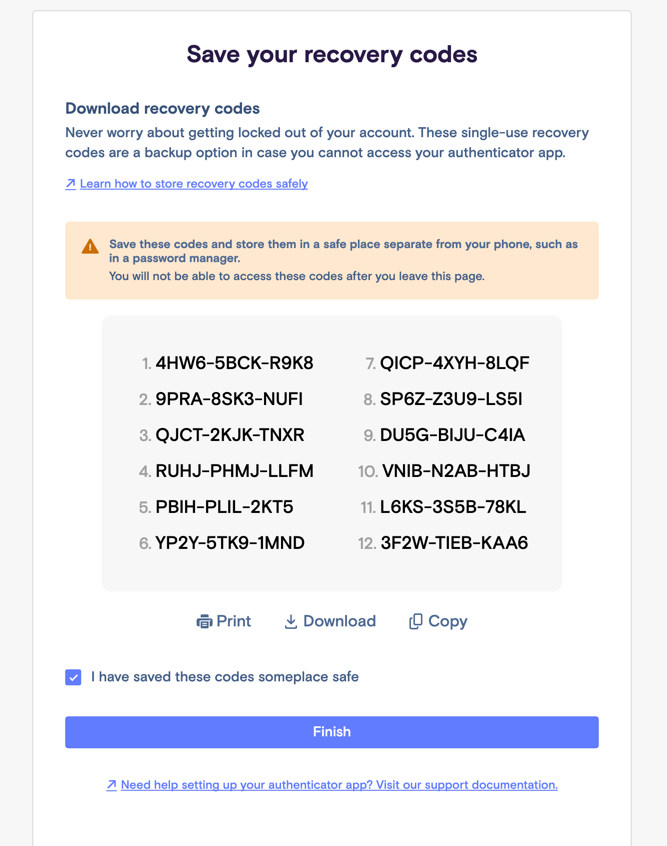Select recovery code YP2Y-5TK9-1MND

230,543
